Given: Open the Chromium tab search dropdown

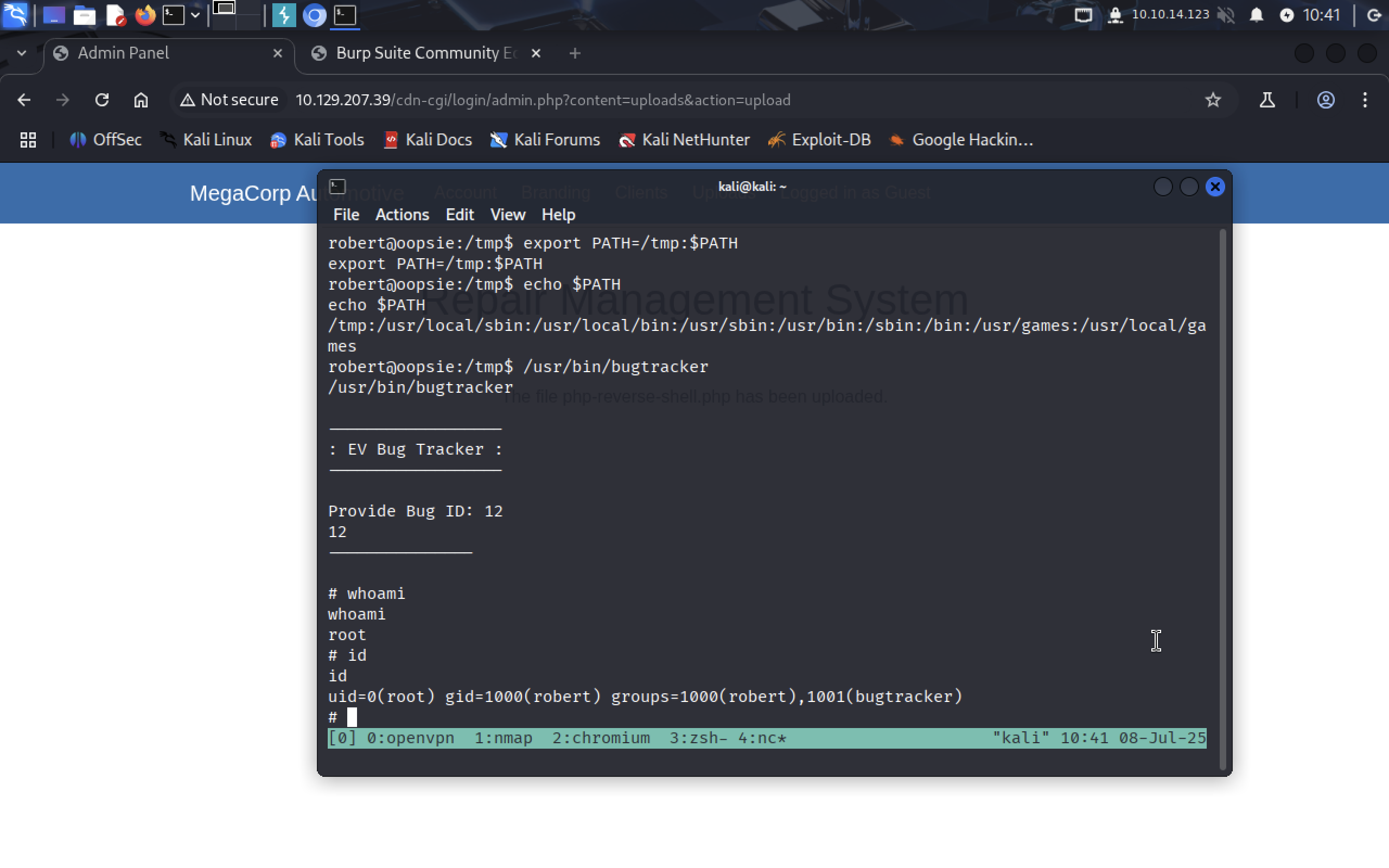Looking at the screenshot, I should [22, 53].
